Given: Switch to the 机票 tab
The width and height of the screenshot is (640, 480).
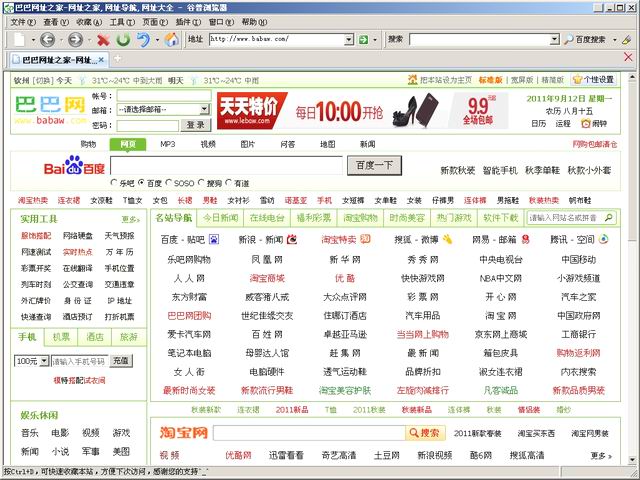Looking at the screenshot, I should (x=61, y=337).
